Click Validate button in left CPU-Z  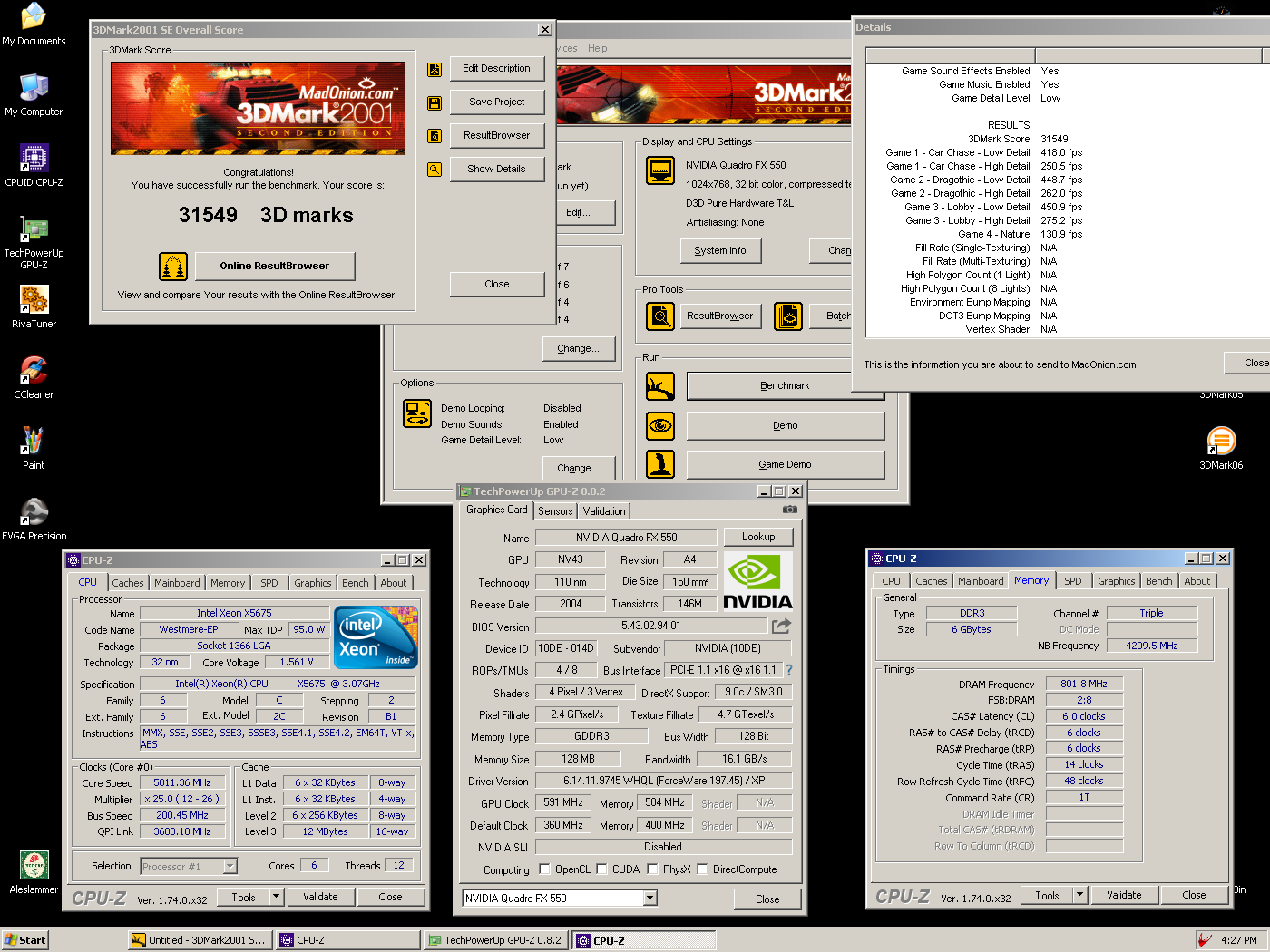tap(320, 897)
